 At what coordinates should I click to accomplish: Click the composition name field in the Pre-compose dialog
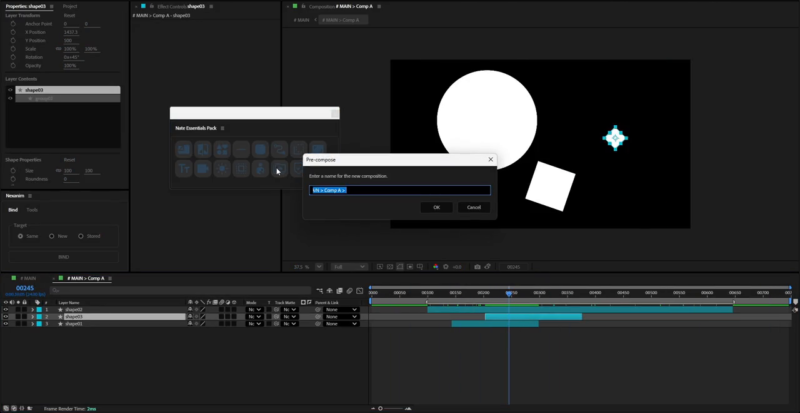399,190
